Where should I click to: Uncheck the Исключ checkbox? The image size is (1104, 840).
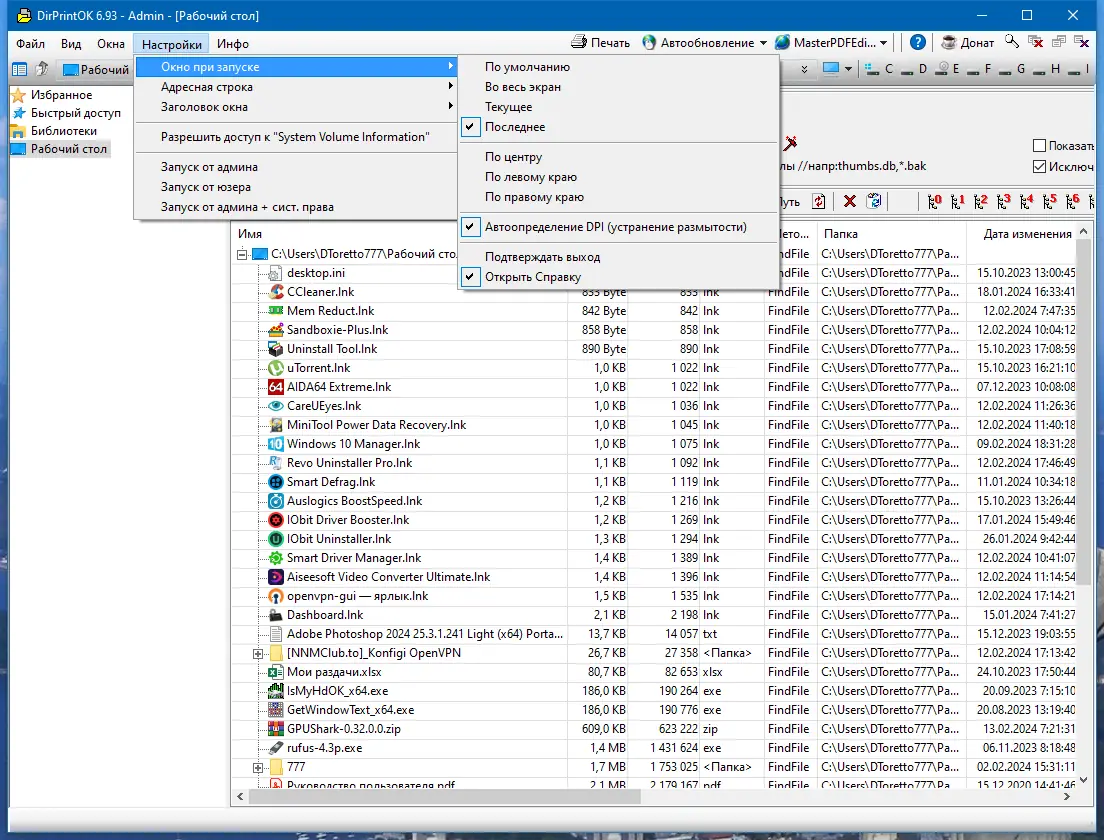tap(1039, 167)
